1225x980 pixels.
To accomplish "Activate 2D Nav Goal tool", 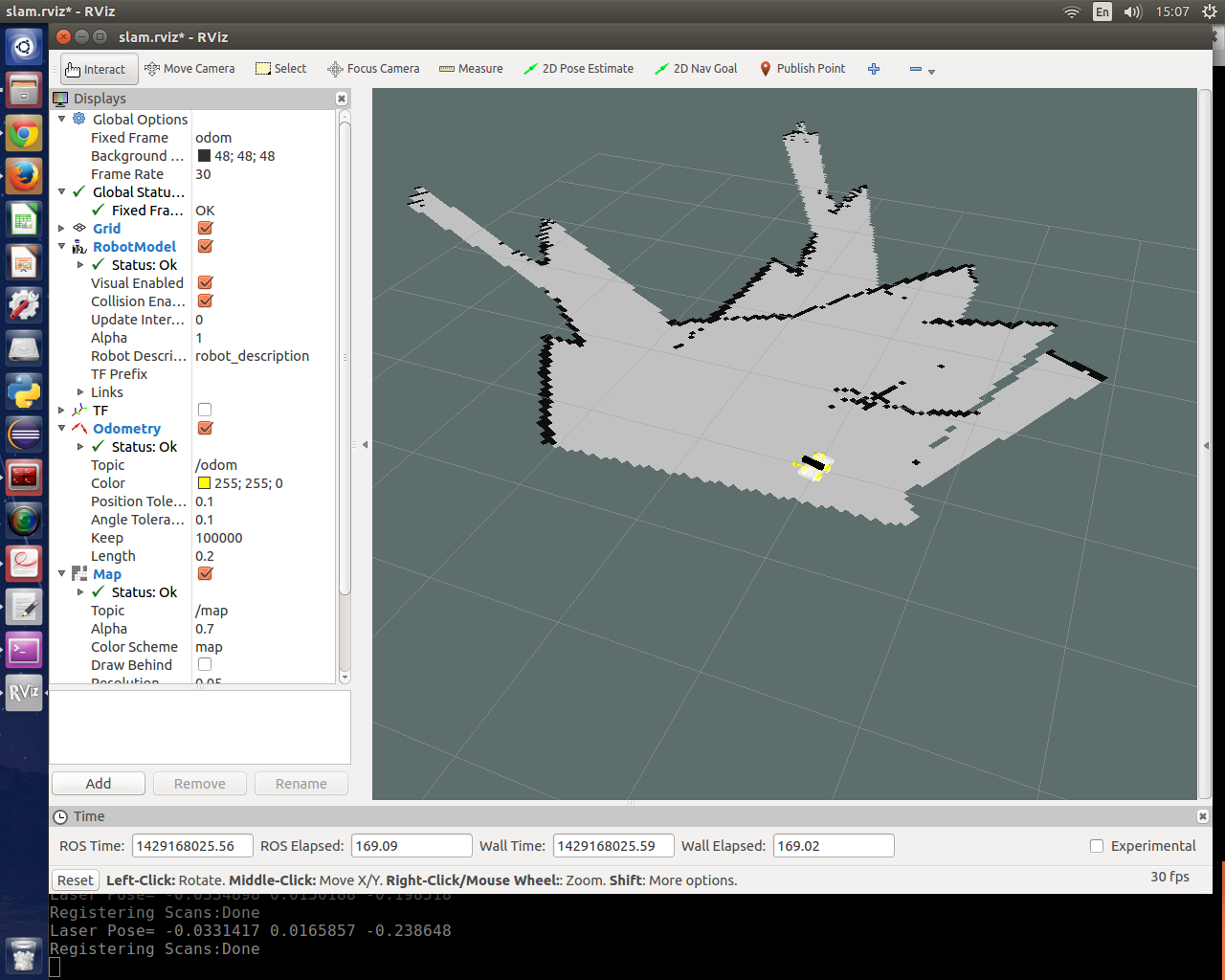I will [696, 69].
